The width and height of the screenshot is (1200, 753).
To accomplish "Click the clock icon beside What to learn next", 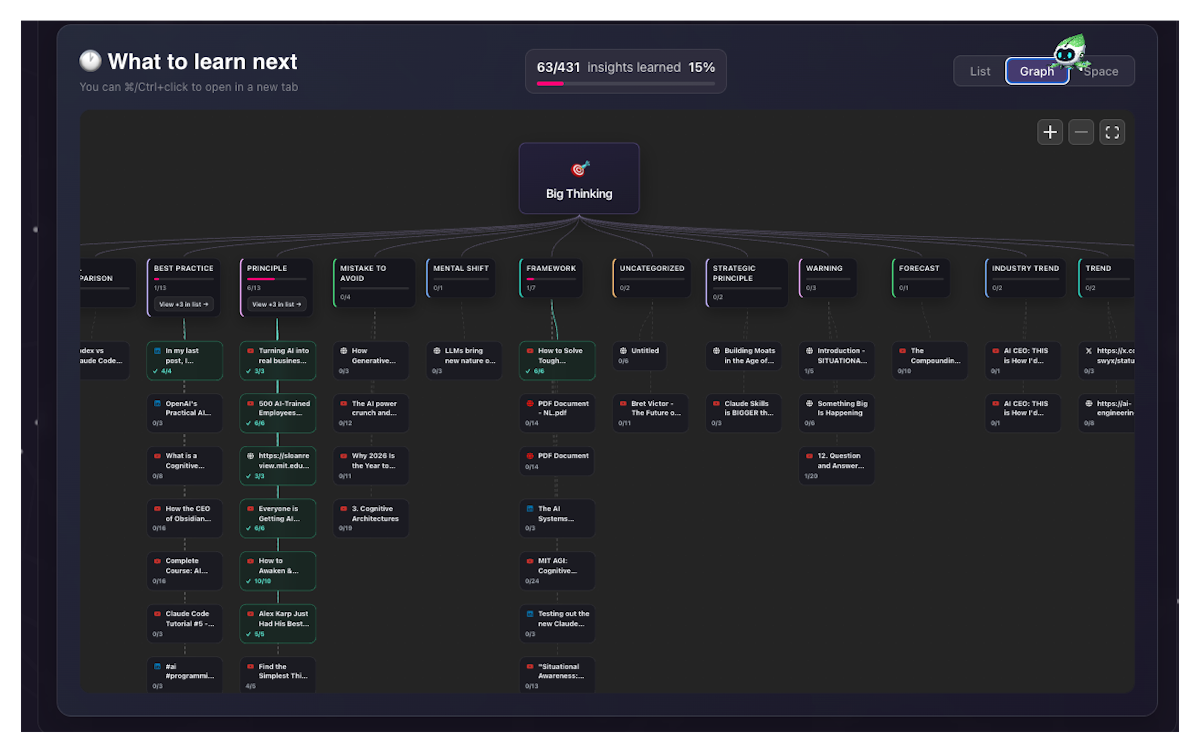I will click(x=91, y=62).
